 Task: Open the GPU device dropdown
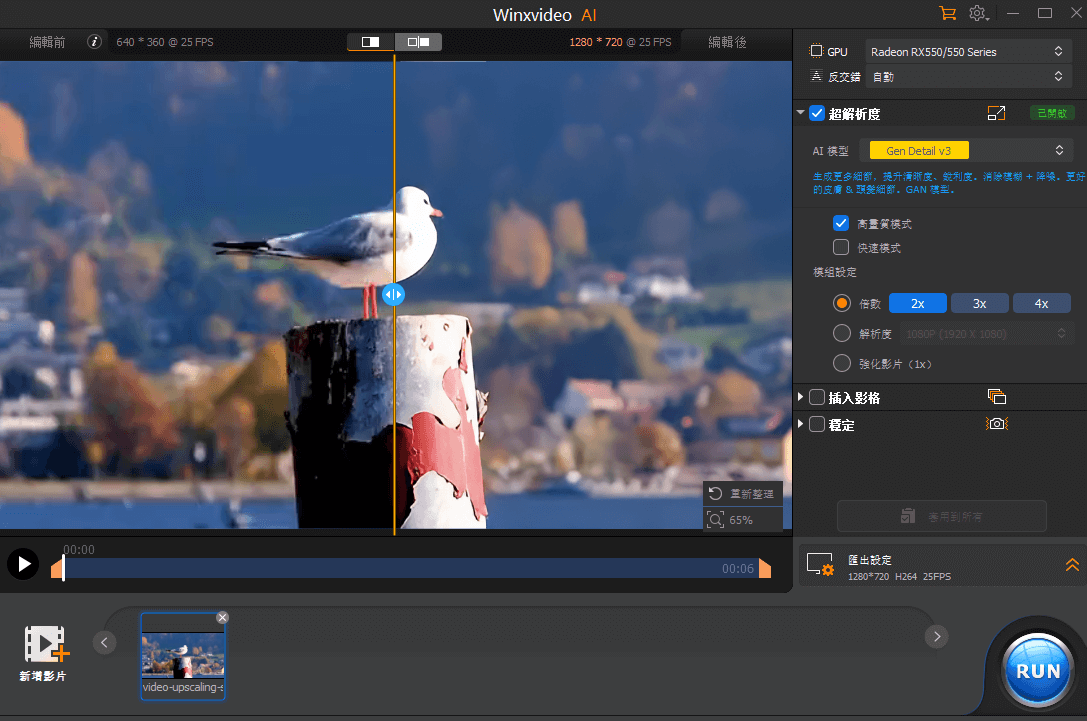[x=968, y=52]
